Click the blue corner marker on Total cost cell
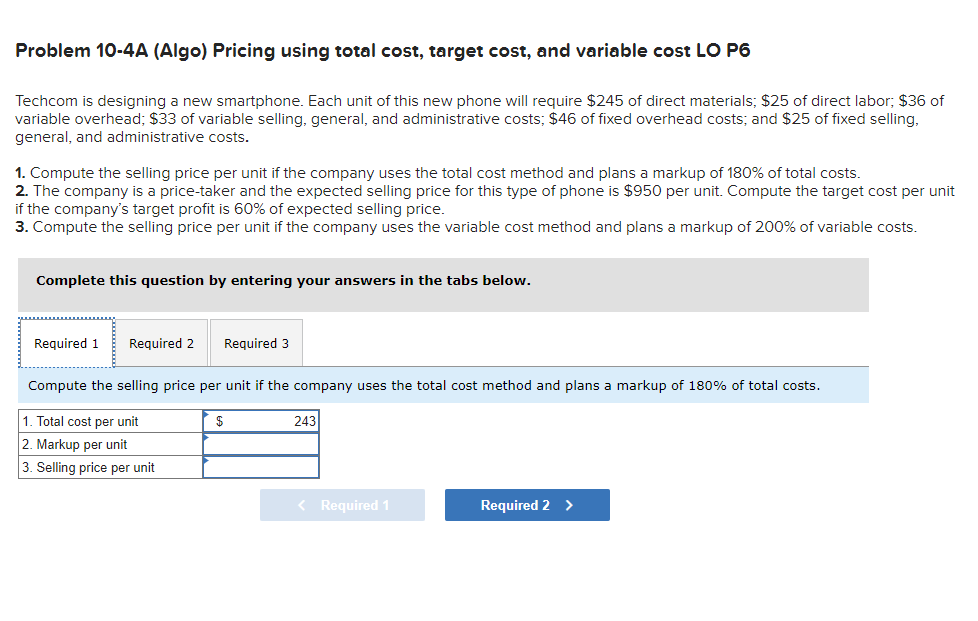 [x=207, y=415]
